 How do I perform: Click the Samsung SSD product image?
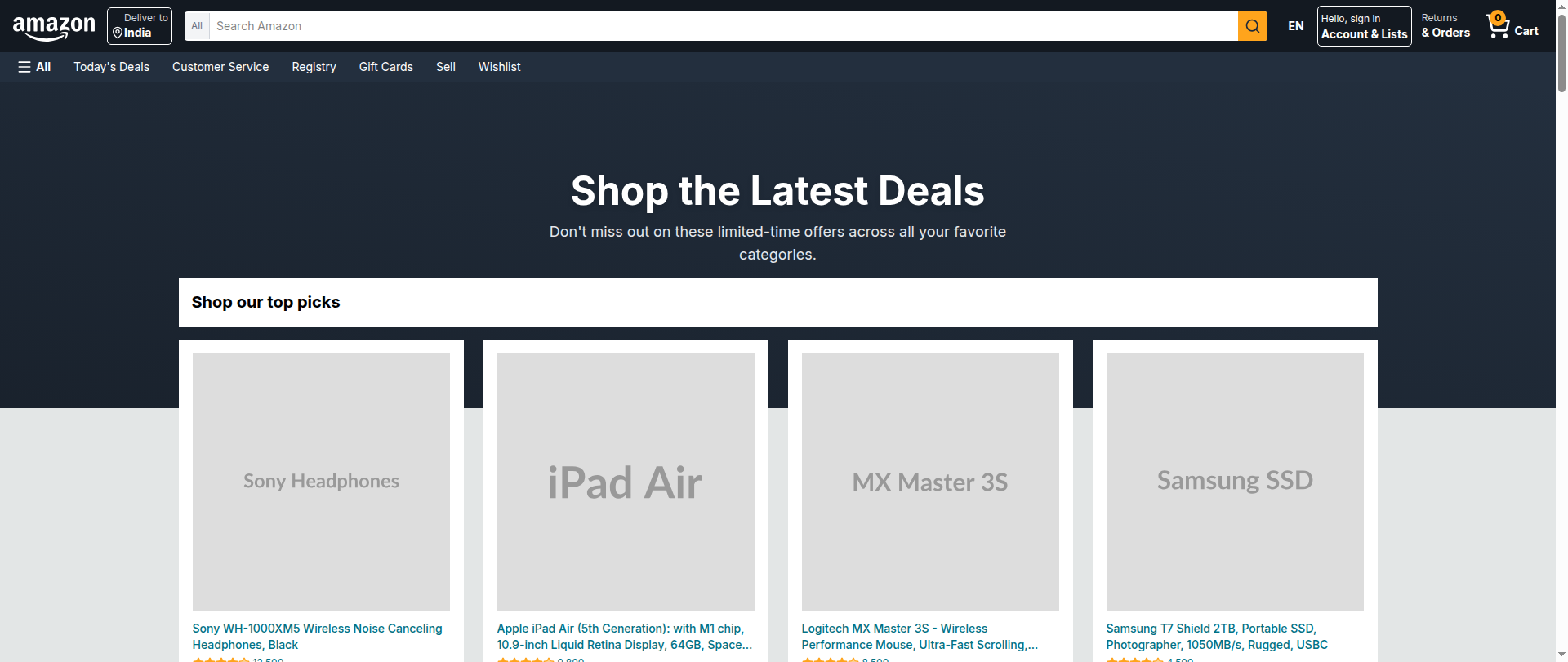point(1235,482)
